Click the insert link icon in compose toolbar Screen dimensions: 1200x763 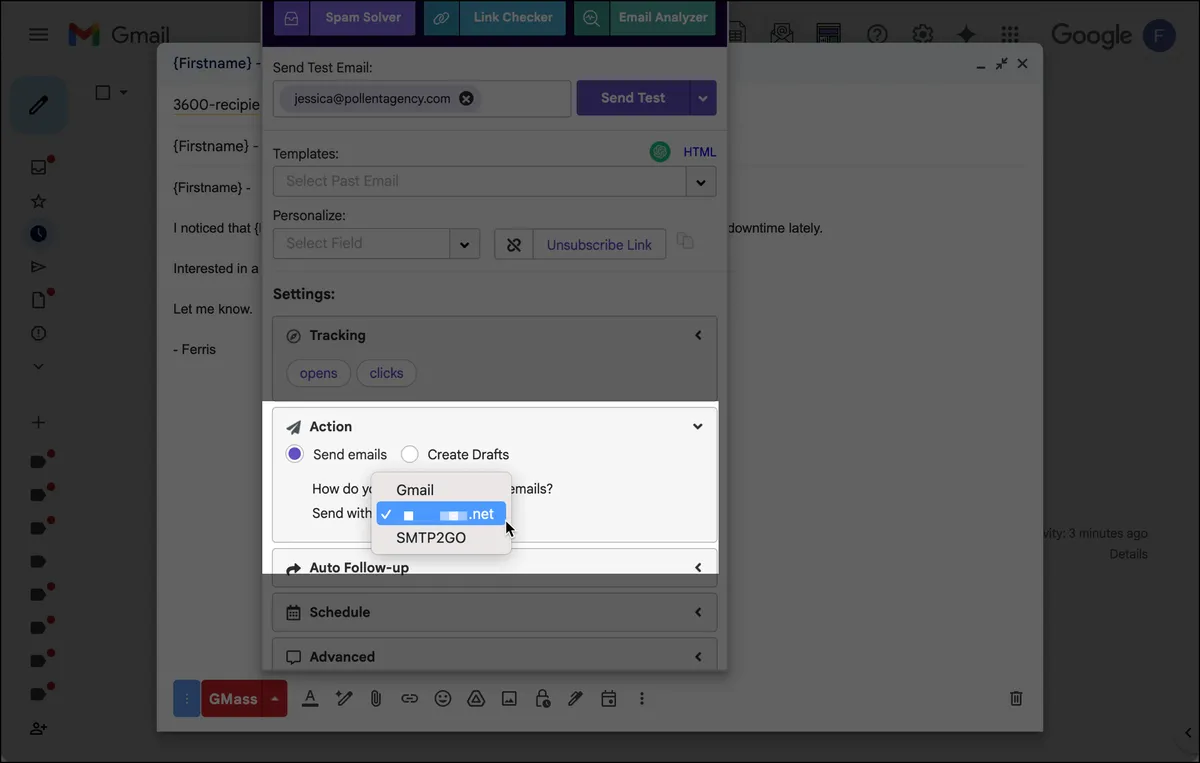(409, 698)
